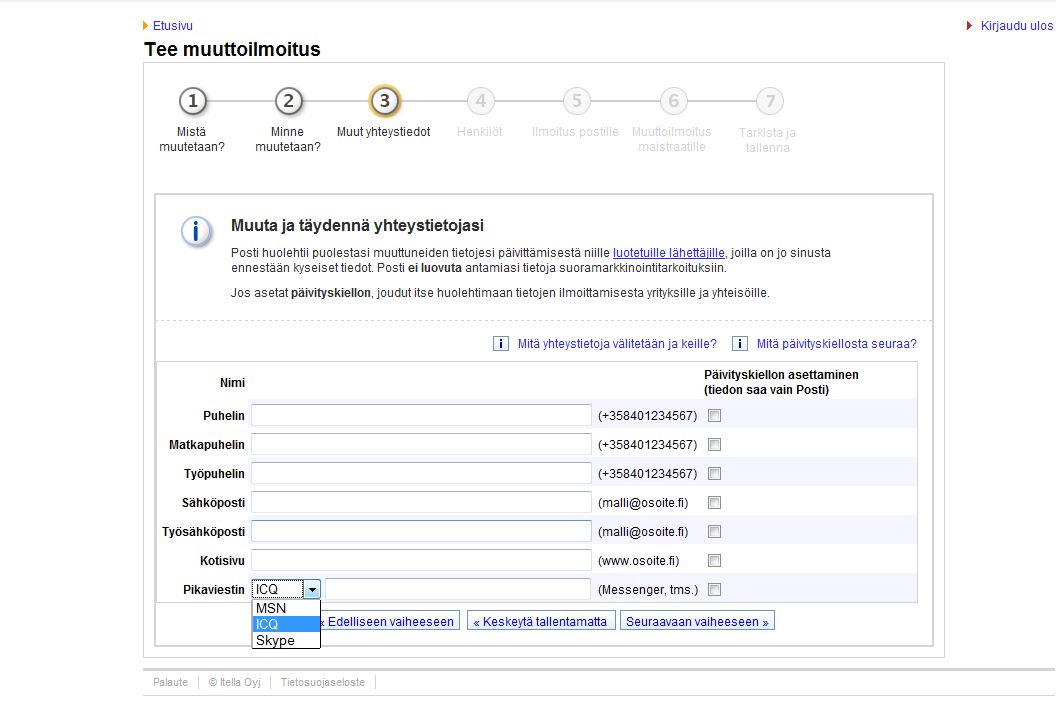
Task: Click step 2 circle 'Minne muutetaan?'
Action: tap(288, 101)
